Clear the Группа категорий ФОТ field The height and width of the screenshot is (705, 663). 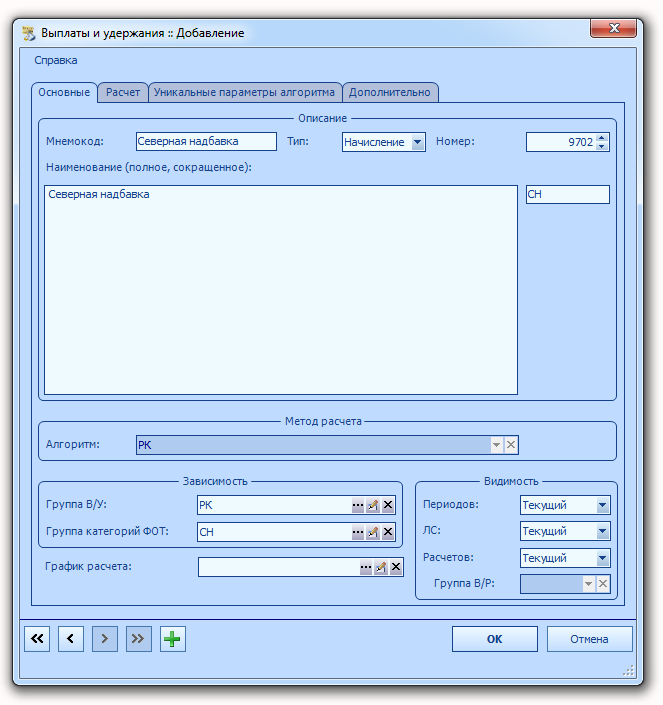pyautogui.click(x=388, y=532)
